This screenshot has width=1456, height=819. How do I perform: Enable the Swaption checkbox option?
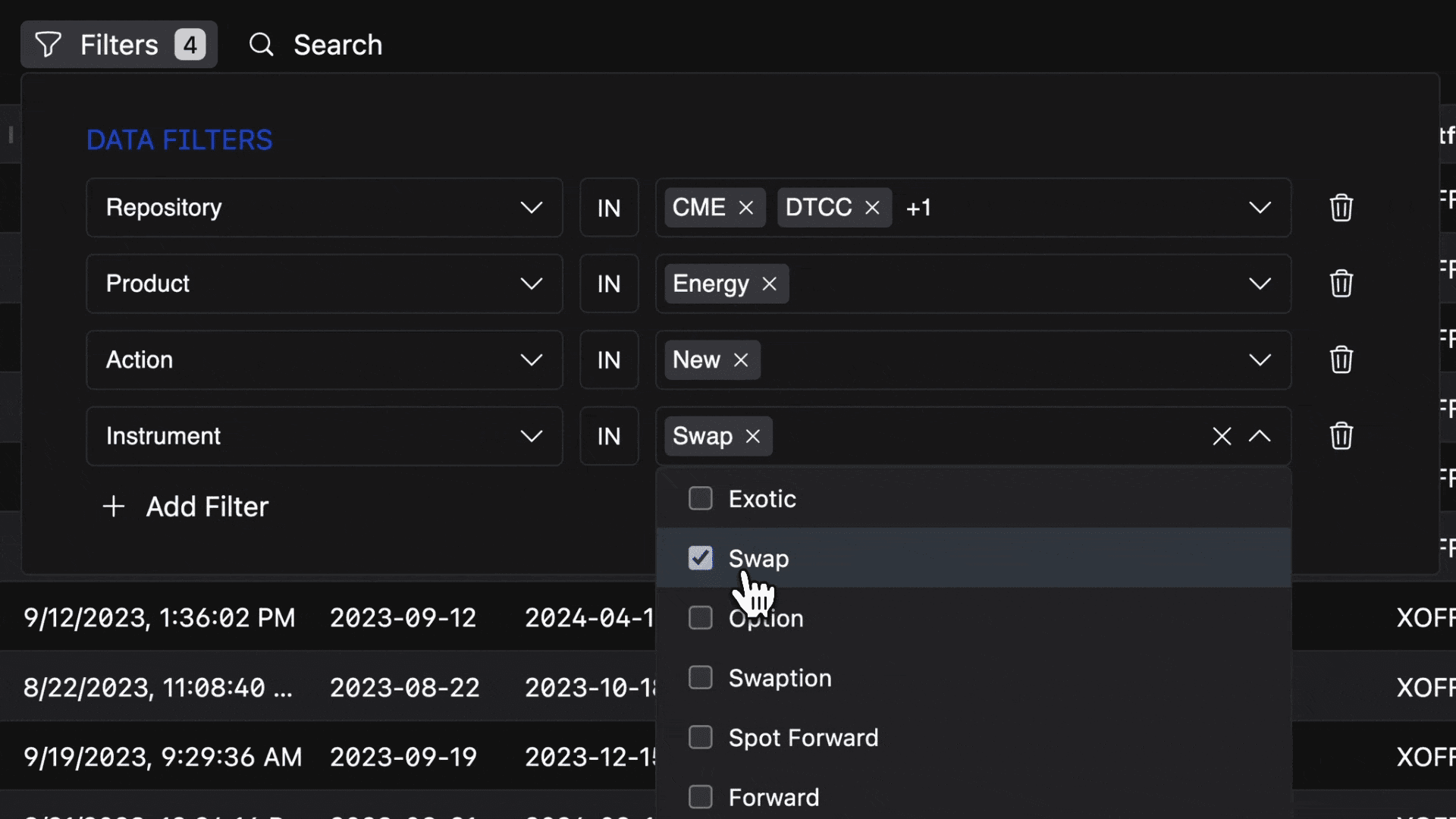pyautogui.click(x=700, y=677)
